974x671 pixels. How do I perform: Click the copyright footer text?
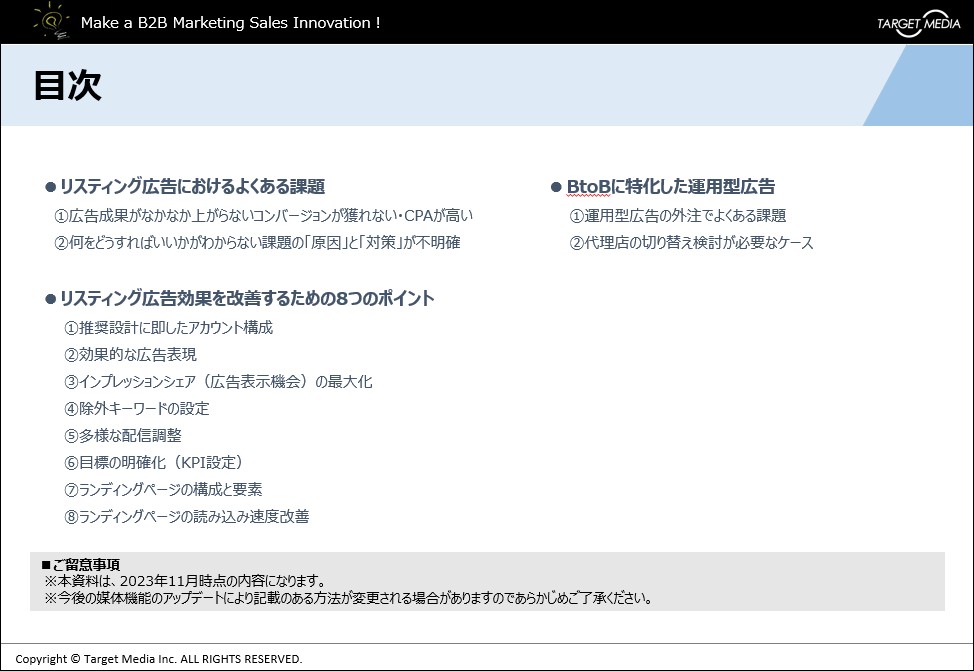(x=158, y=659)
